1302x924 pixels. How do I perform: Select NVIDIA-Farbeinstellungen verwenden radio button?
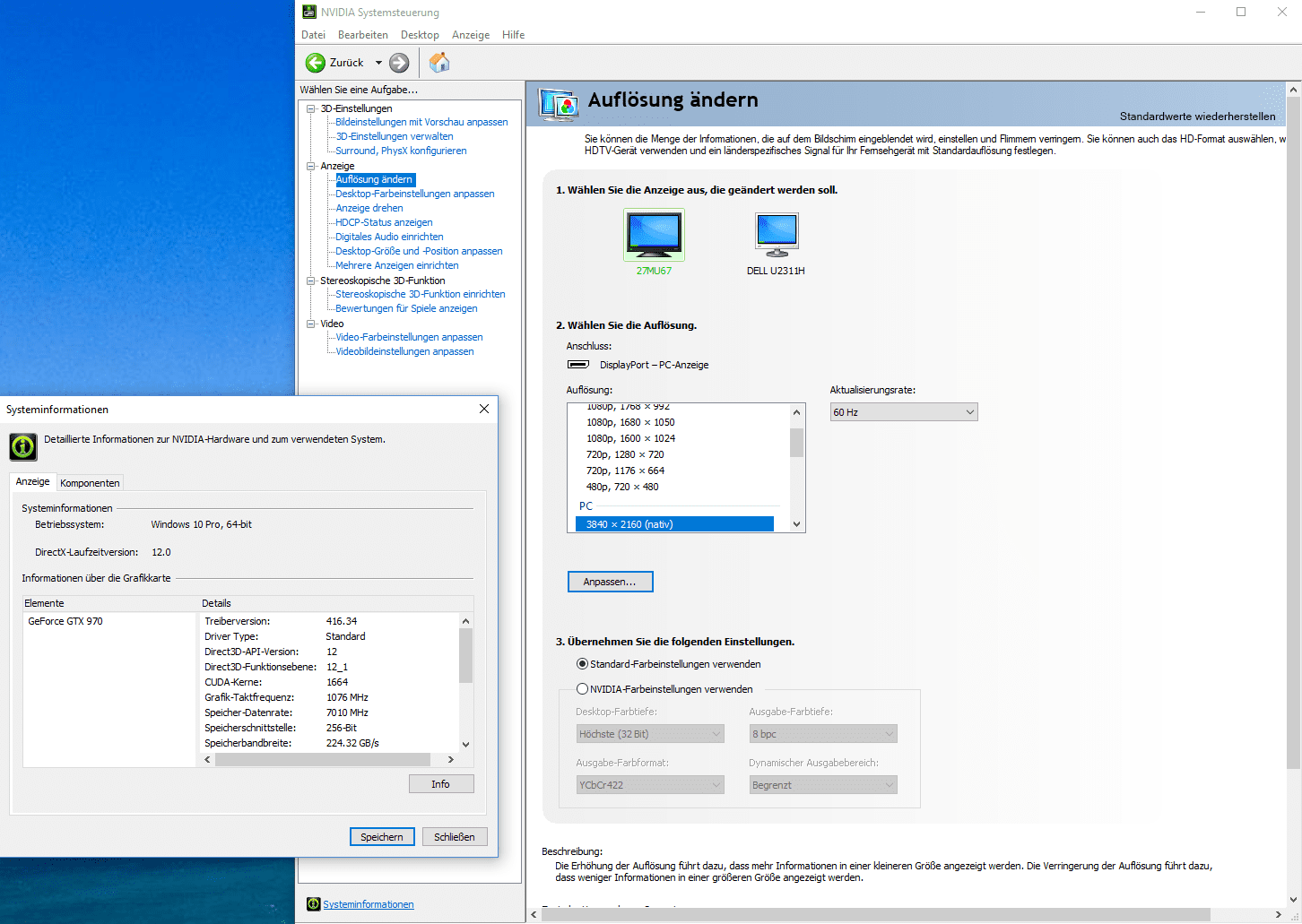click(x=582, y=689)
